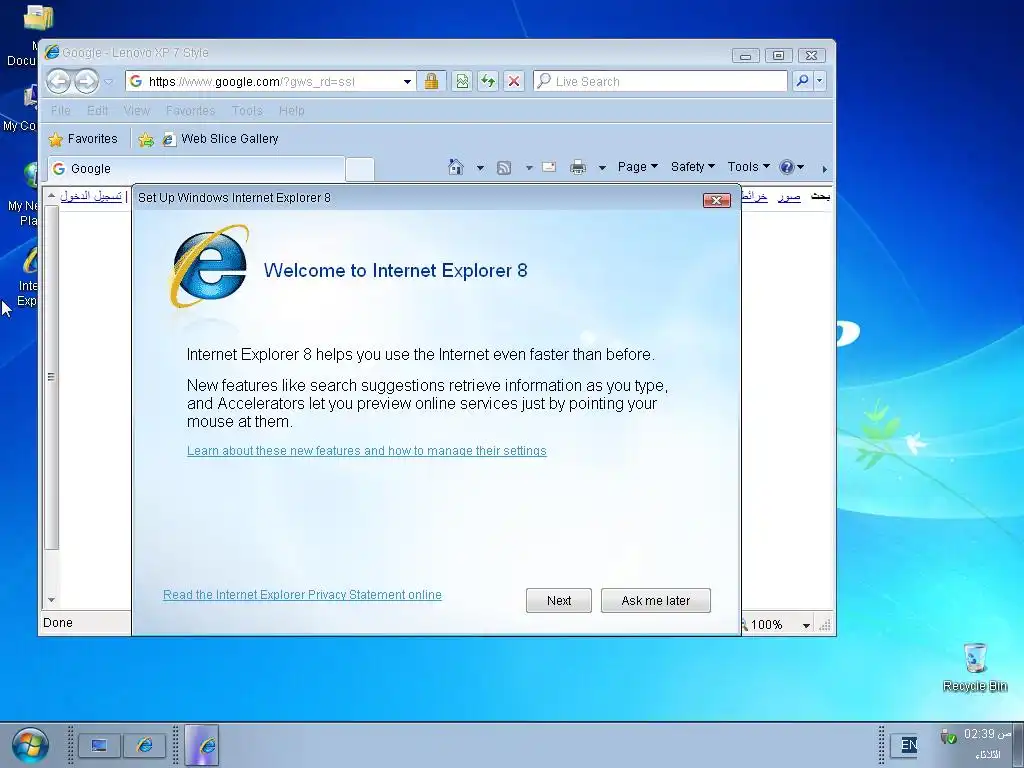Click the Compatibility View icon

click(462, 82)
